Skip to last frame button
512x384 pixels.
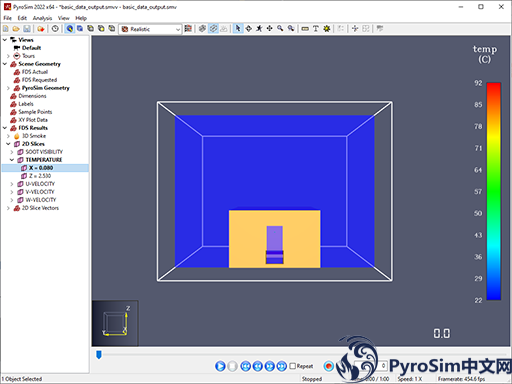tap(282, 366)
